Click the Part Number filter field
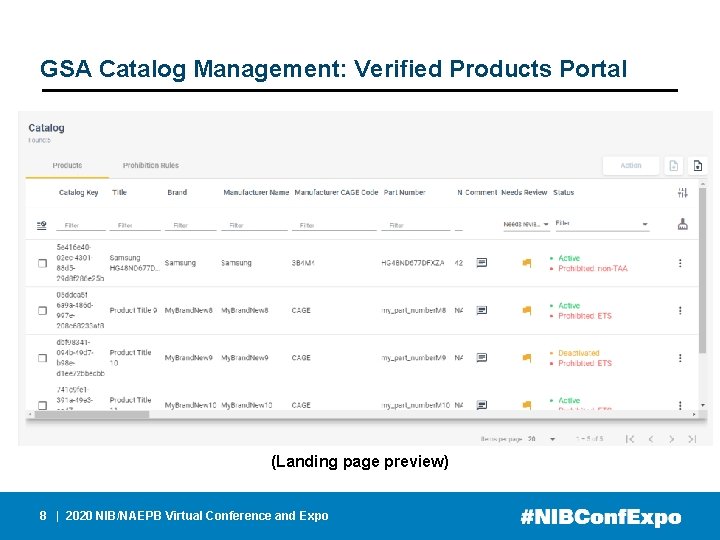This screenshot has width=720, height=540. point(416,225)
